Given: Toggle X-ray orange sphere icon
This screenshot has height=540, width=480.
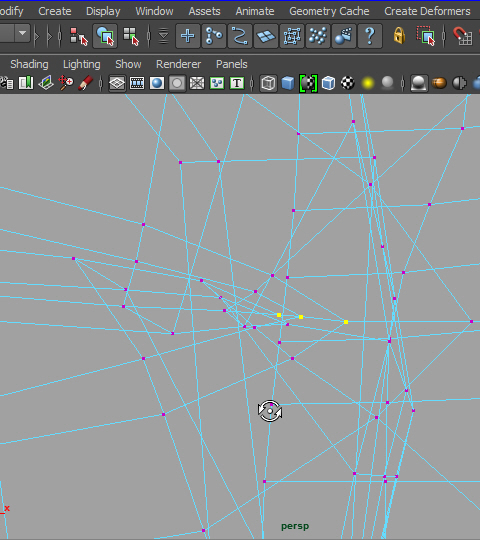Looking at the screenshot, I should coord(439,83).
